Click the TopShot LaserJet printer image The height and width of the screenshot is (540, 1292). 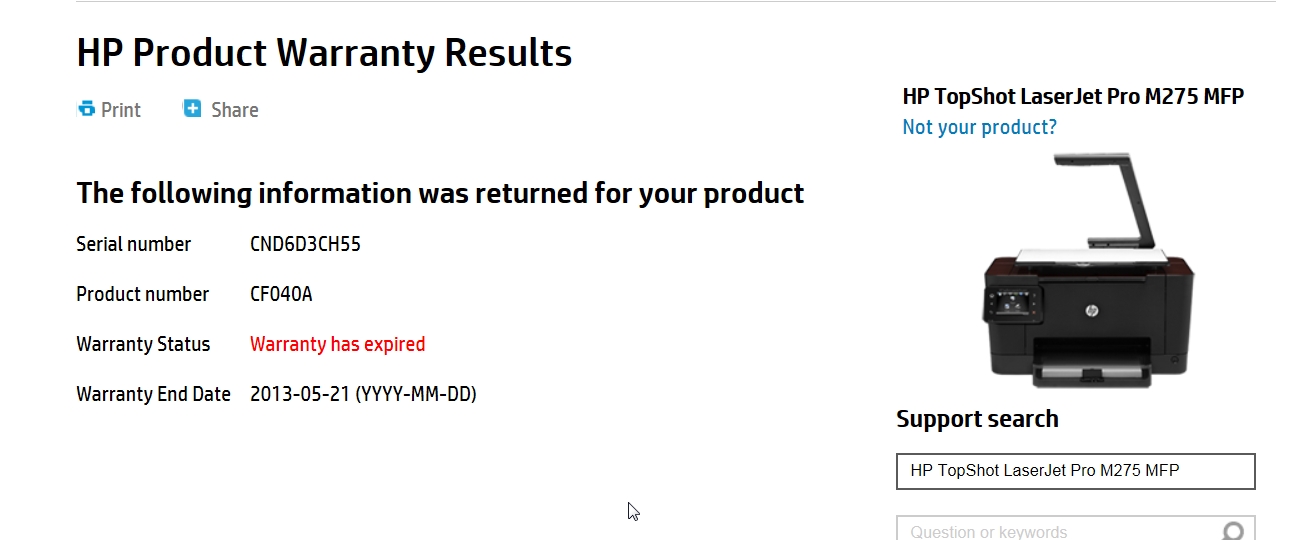(1085, 271)
